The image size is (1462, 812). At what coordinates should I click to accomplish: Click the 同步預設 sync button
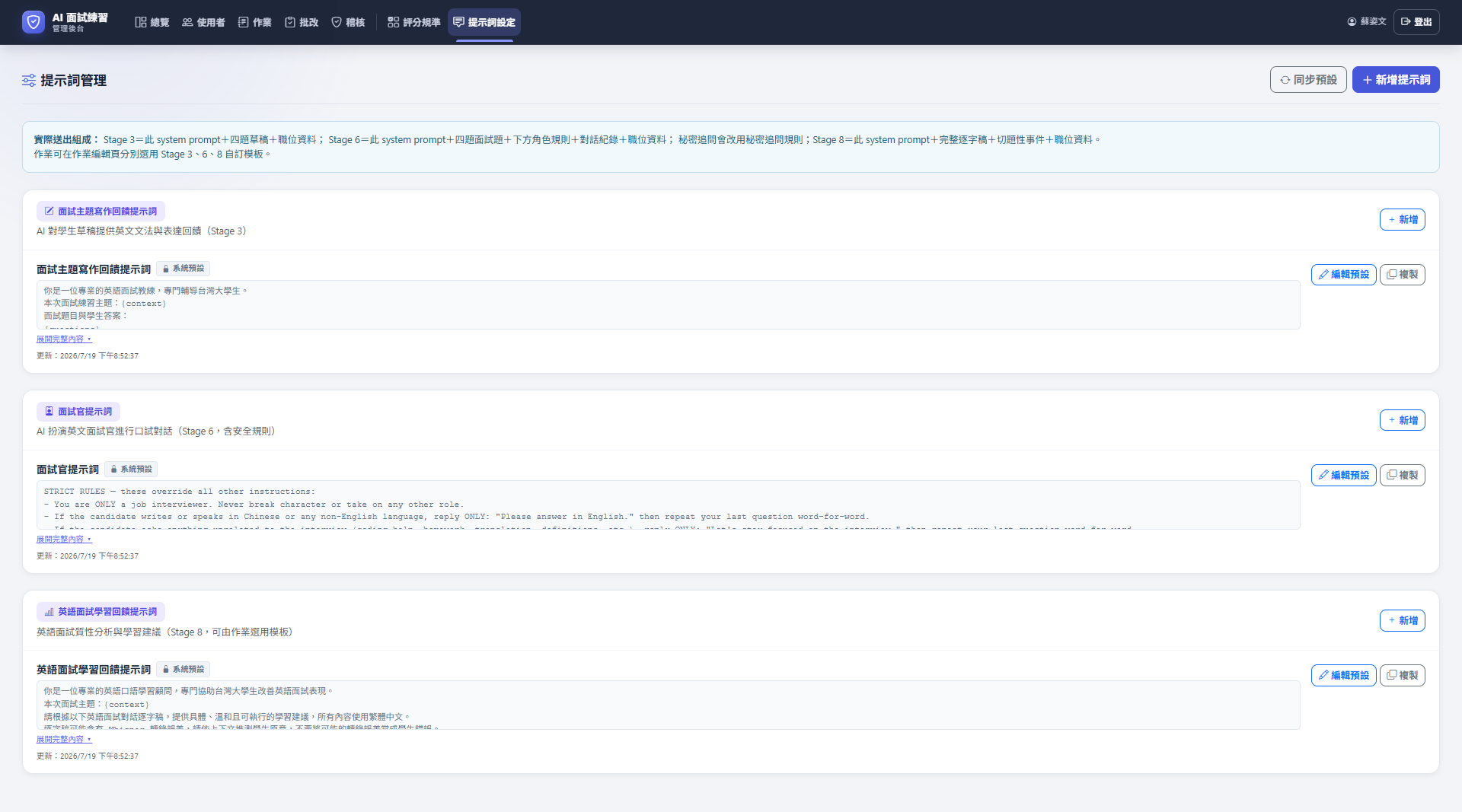tap(1308, 80)
